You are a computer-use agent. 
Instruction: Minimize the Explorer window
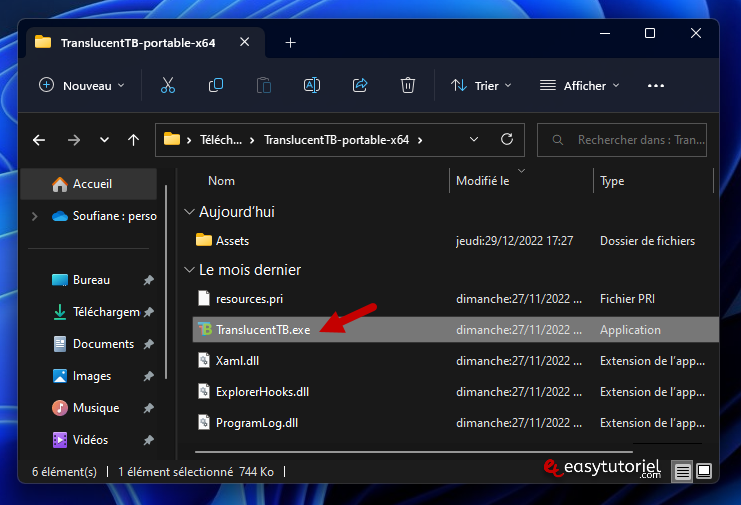pos(605,33)
